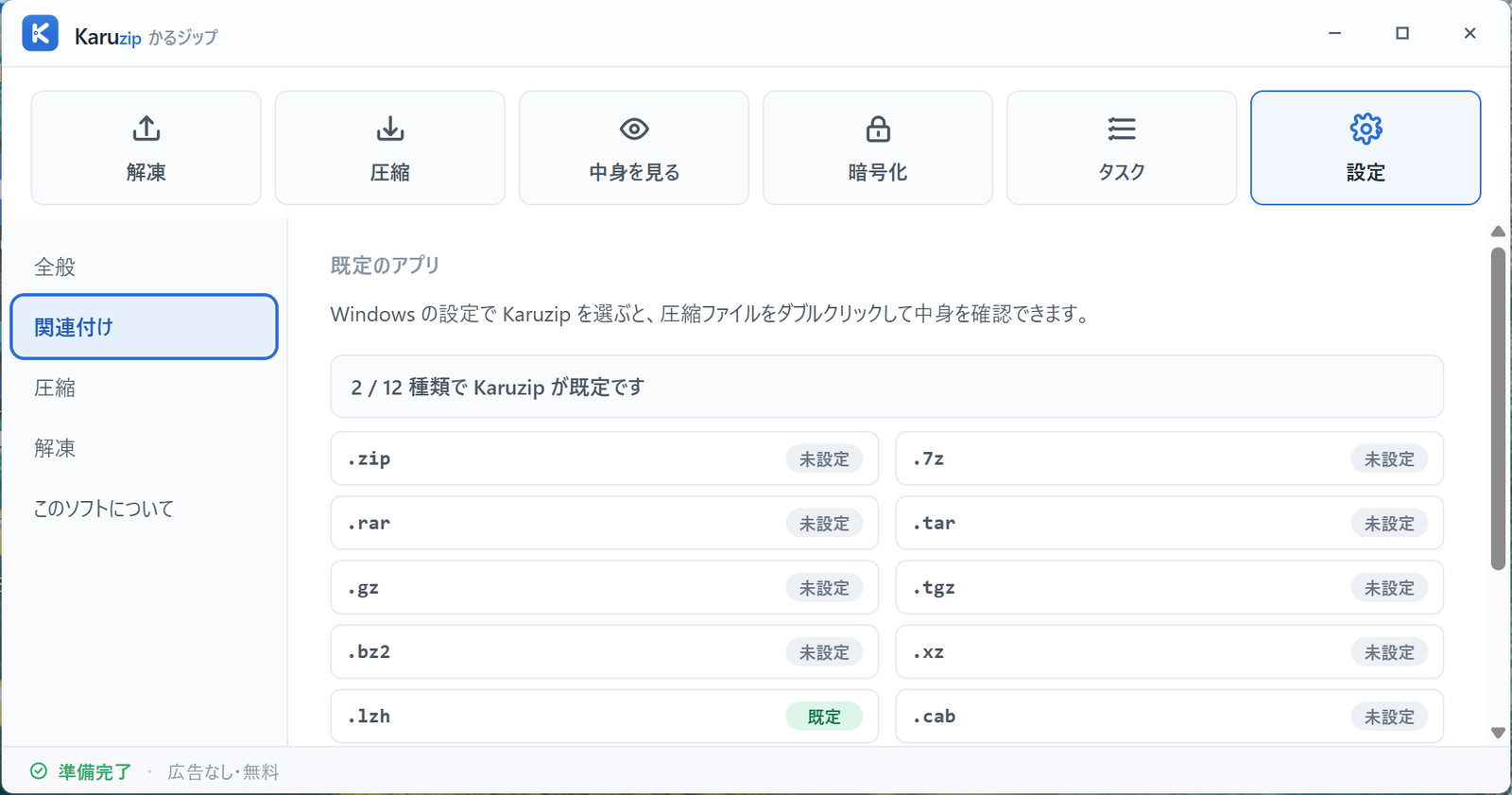Click the scroll down arrow

coord(1498,733)
